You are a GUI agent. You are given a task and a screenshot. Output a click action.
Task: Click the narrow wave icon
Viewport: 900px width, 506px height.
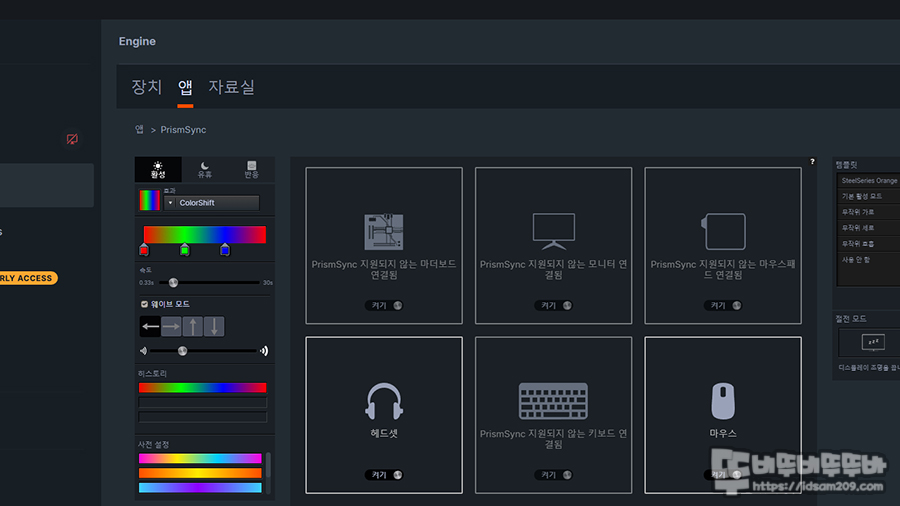pos(143,351)
